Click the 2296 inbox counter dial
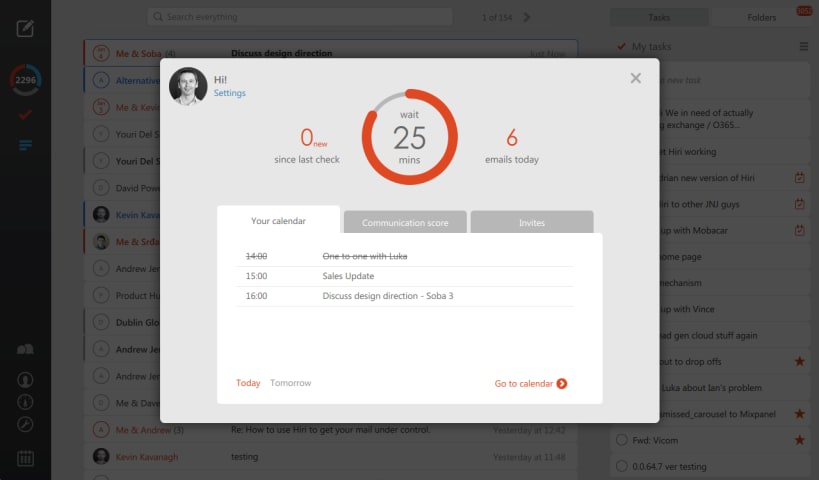This screenshot has height=480, width=819. point(25,80)
